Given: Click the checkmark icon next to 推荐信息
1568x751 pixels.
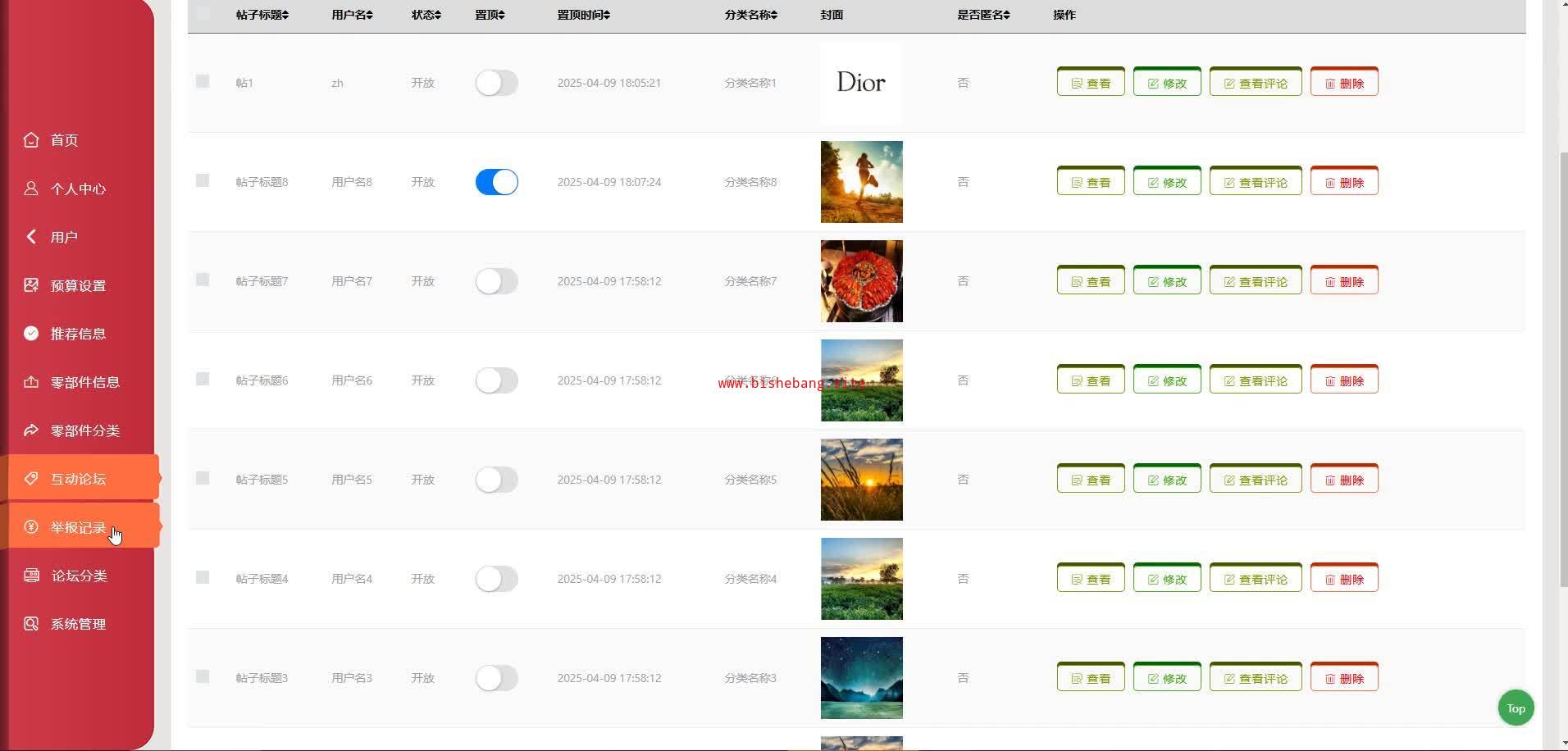Looking at the screenshot, I should coord(31,334).
